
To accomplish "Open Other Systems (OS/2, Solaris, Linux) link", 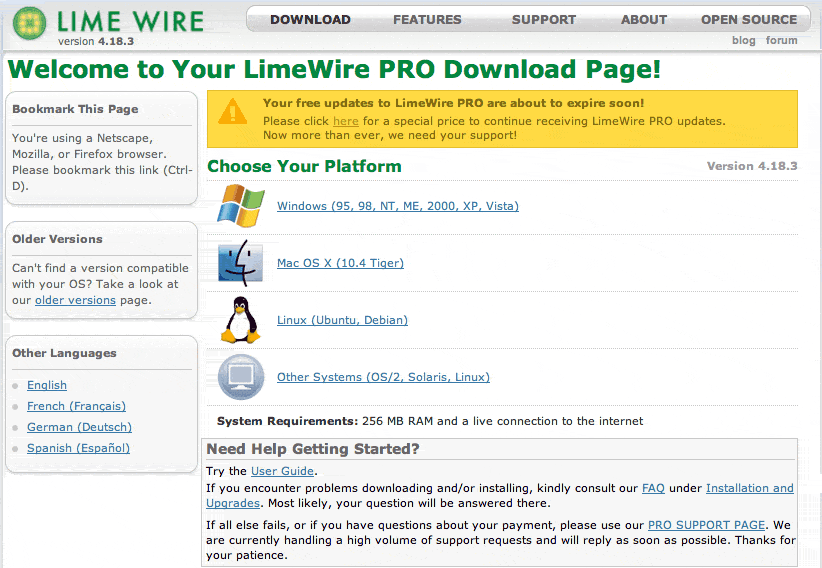I will (383, 377).
